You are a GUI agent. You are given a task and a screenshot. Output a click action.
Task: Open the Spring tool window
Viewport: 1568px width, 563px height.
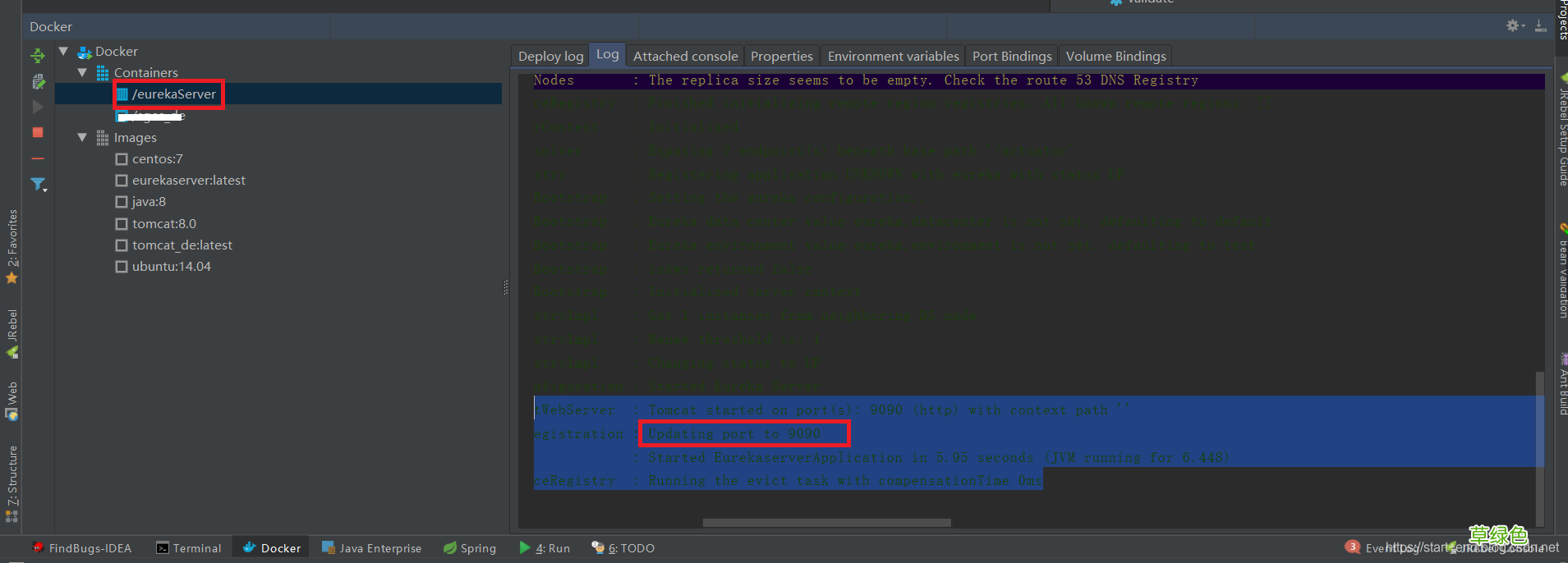[x=470, y=548]
